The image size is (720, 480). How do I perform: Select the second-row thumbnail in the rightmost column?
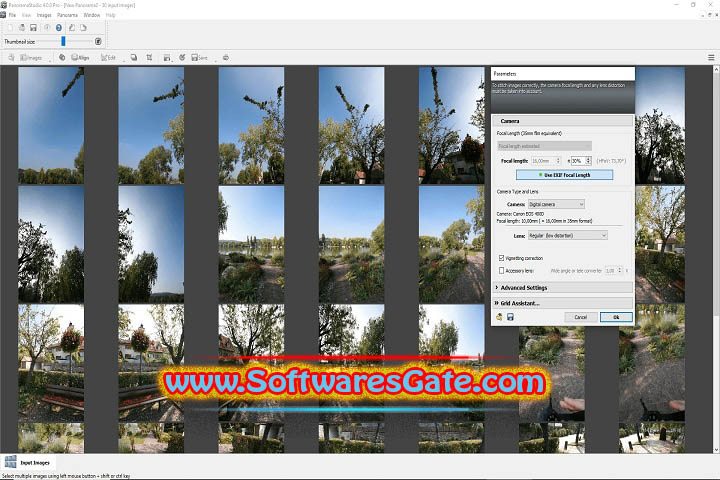(660, 244)
